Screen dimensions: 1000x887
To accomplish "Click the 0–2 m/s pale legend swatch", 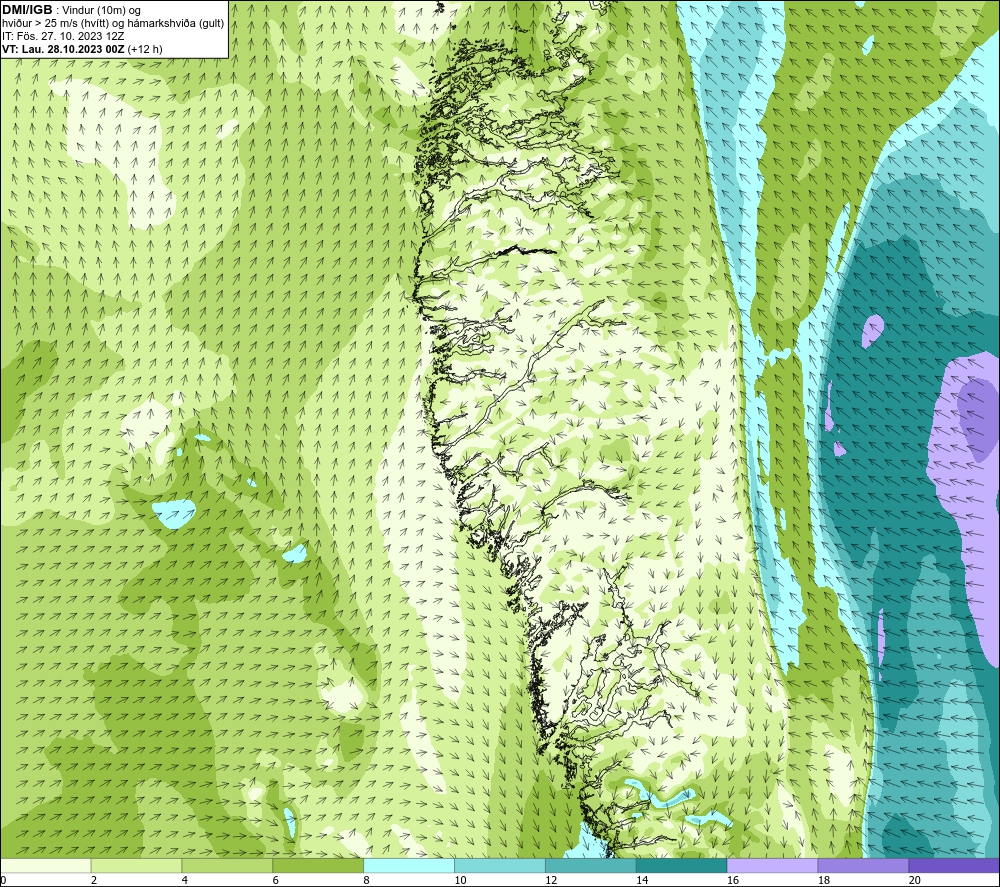I will [46, 865].
